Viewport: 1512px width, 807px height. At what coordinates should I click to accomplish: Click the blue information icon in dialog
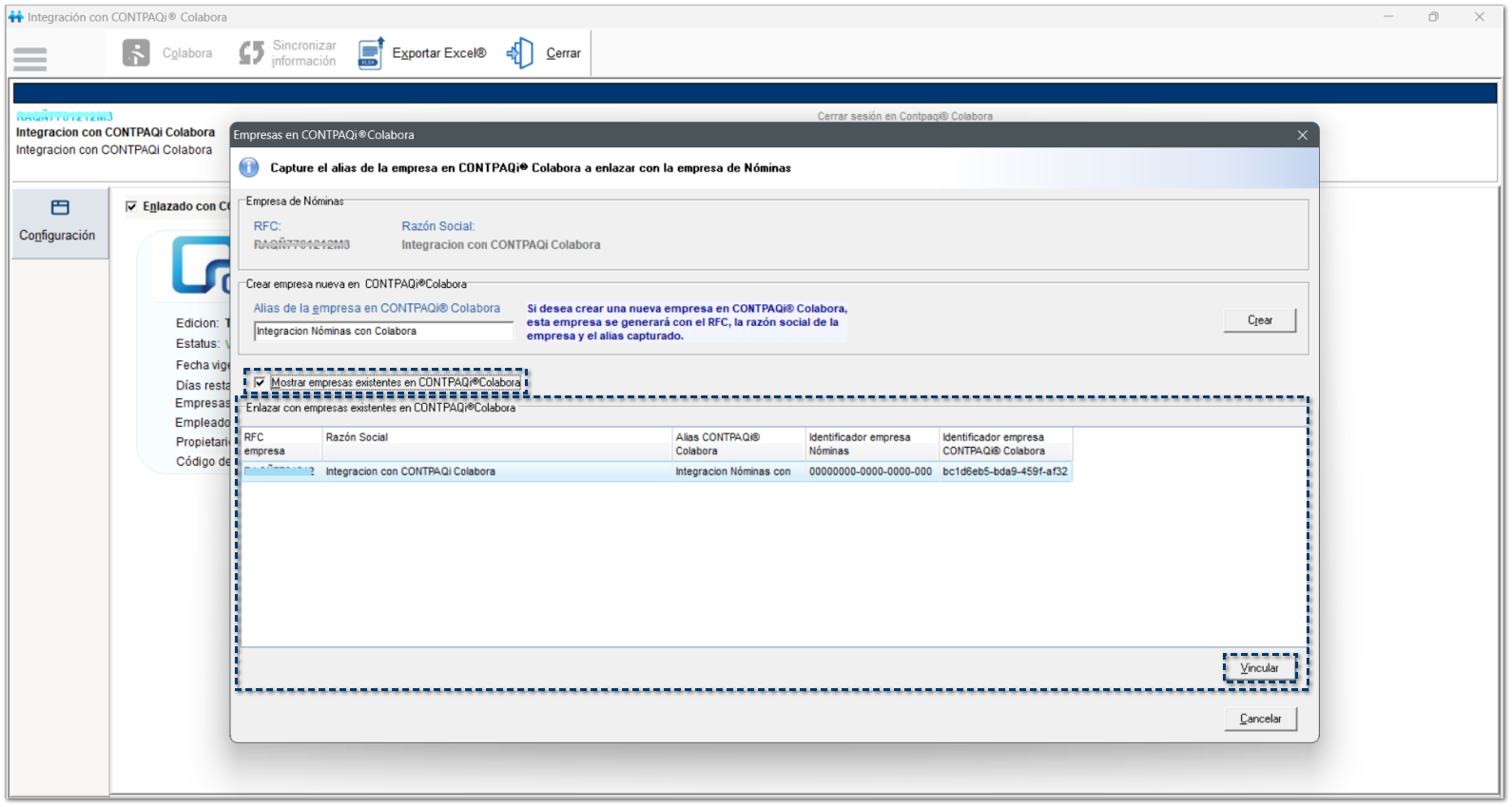[249, 168]
